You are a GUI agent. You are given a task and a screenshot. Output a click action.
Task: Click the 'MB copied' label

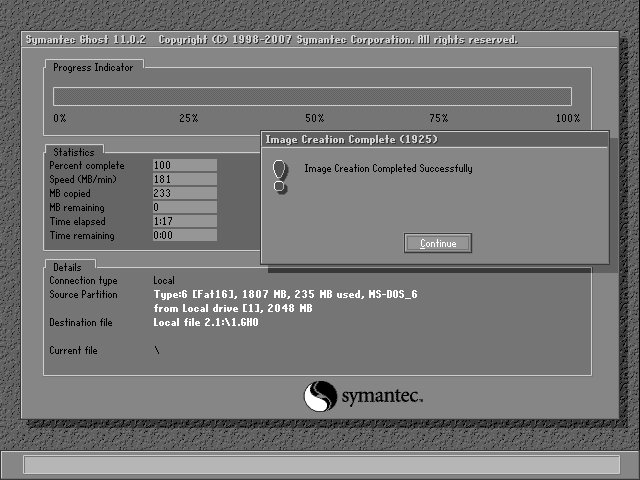pyautogui.click(x=70, y=193)
